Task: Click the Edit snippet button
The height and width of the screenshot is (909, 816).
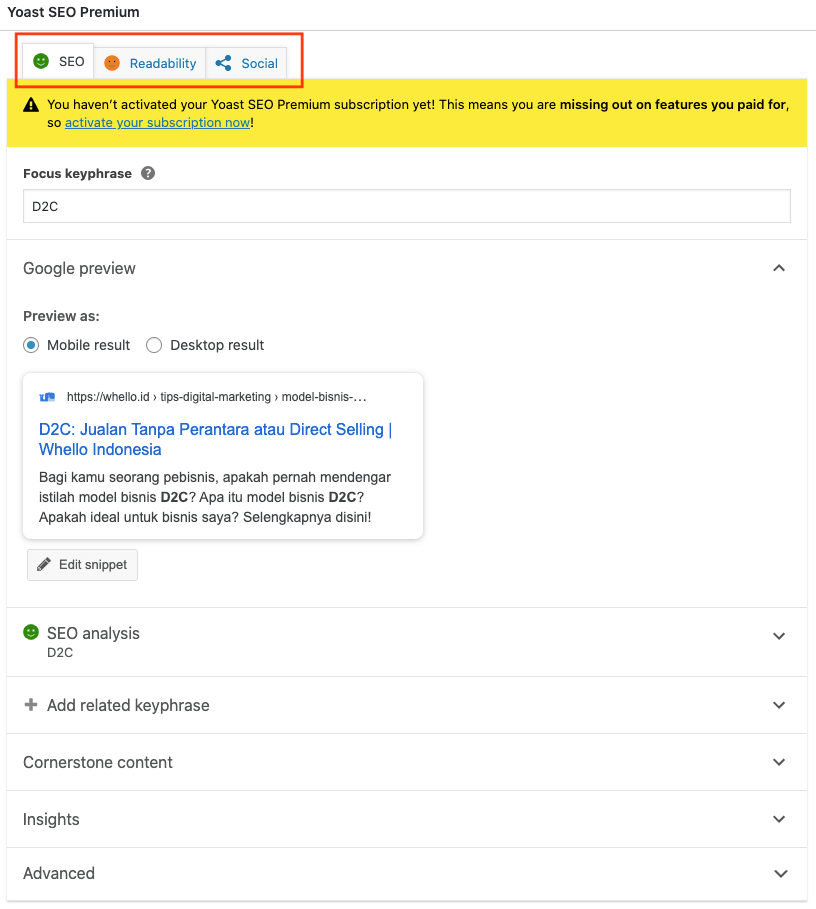Action: [82, 564]
